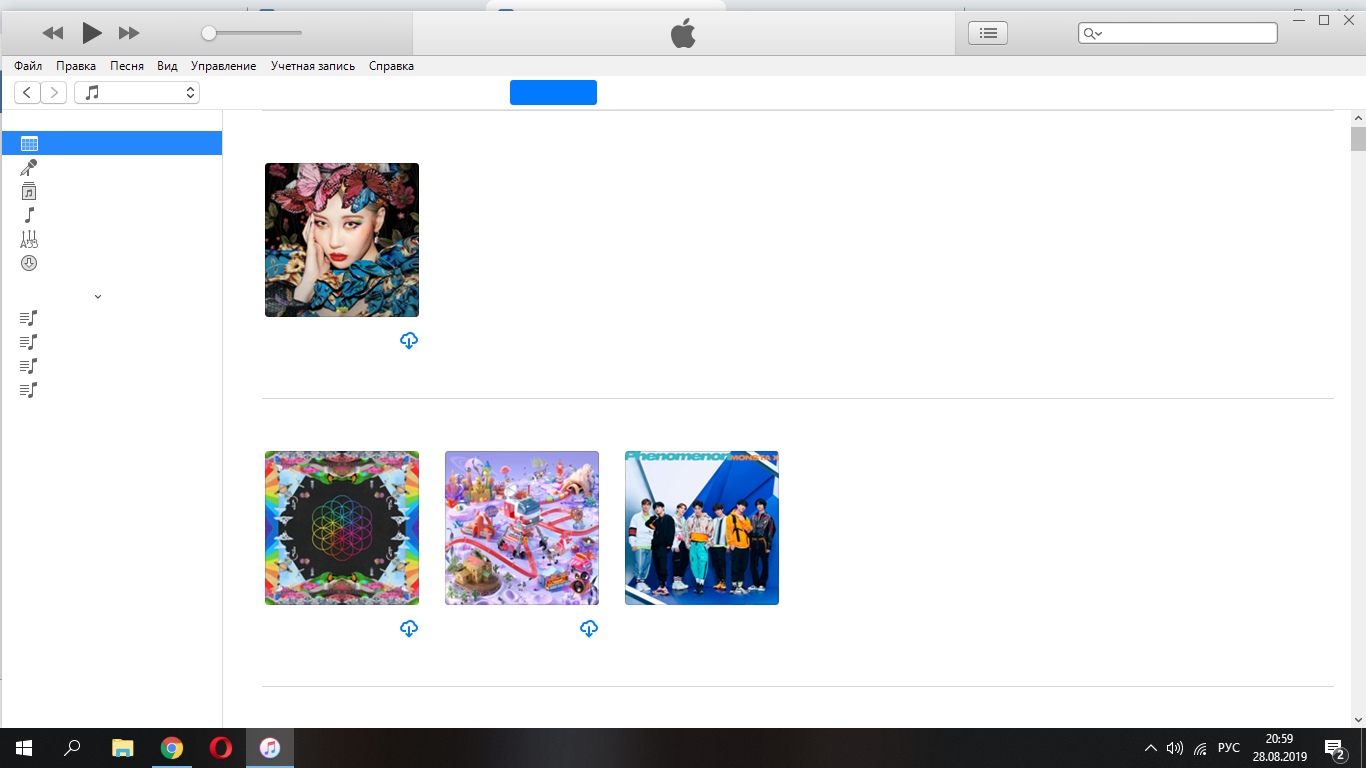
Task: Open the Учетная запись menu
Action: click(x=313, y=66)
